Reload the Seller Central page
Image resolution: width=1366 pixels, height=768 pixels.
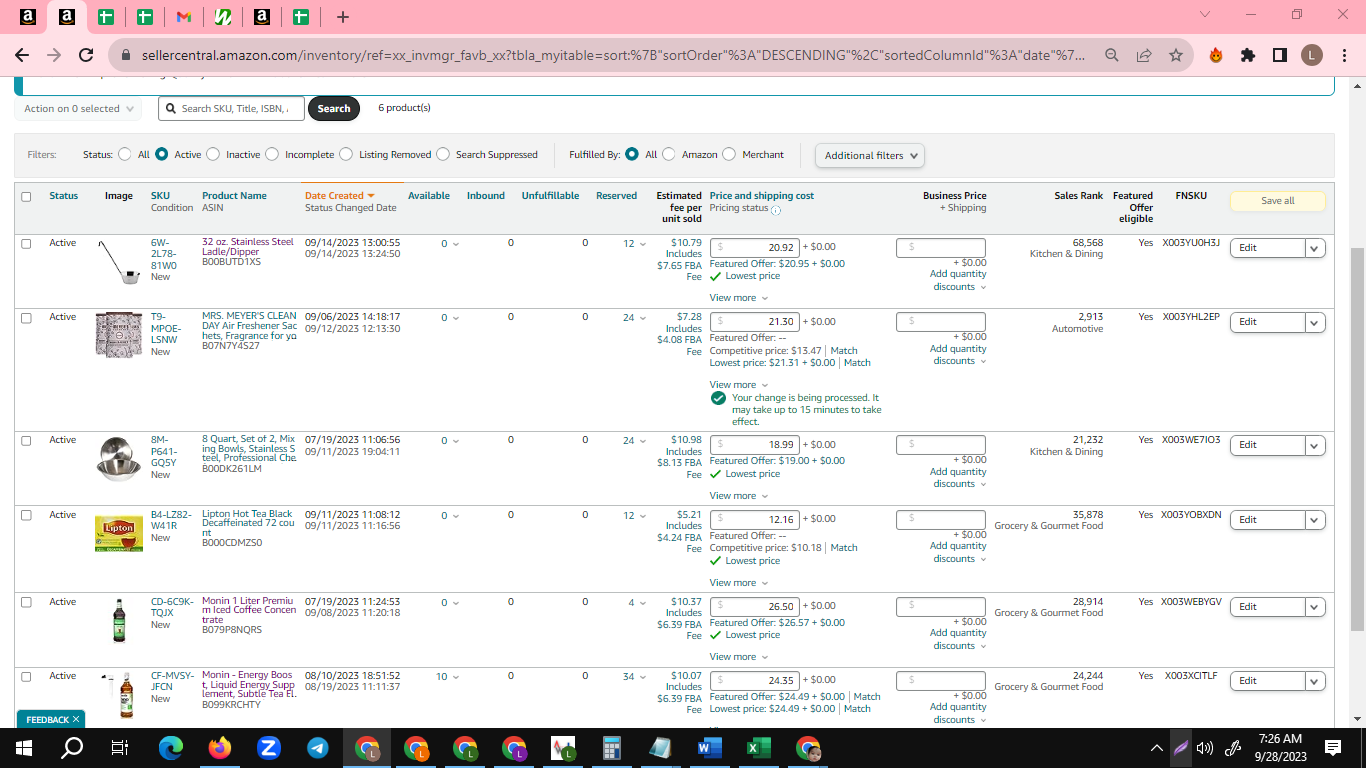(86, 56)
